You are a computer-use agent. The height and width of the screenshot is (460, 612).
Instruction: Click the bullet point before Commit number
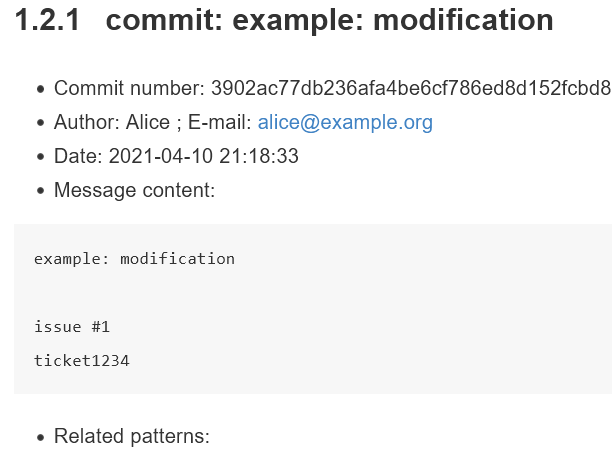40,89
